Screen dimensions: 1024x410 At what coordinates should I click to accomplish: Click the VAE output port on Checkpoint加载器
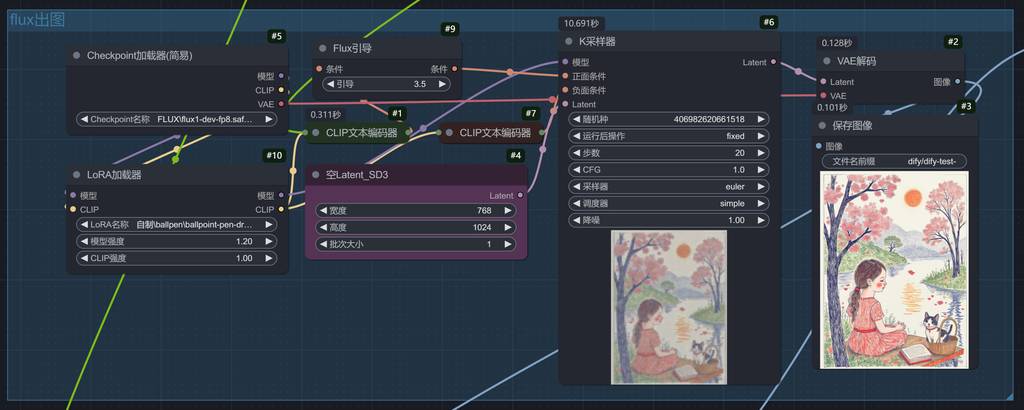point(281,103)
